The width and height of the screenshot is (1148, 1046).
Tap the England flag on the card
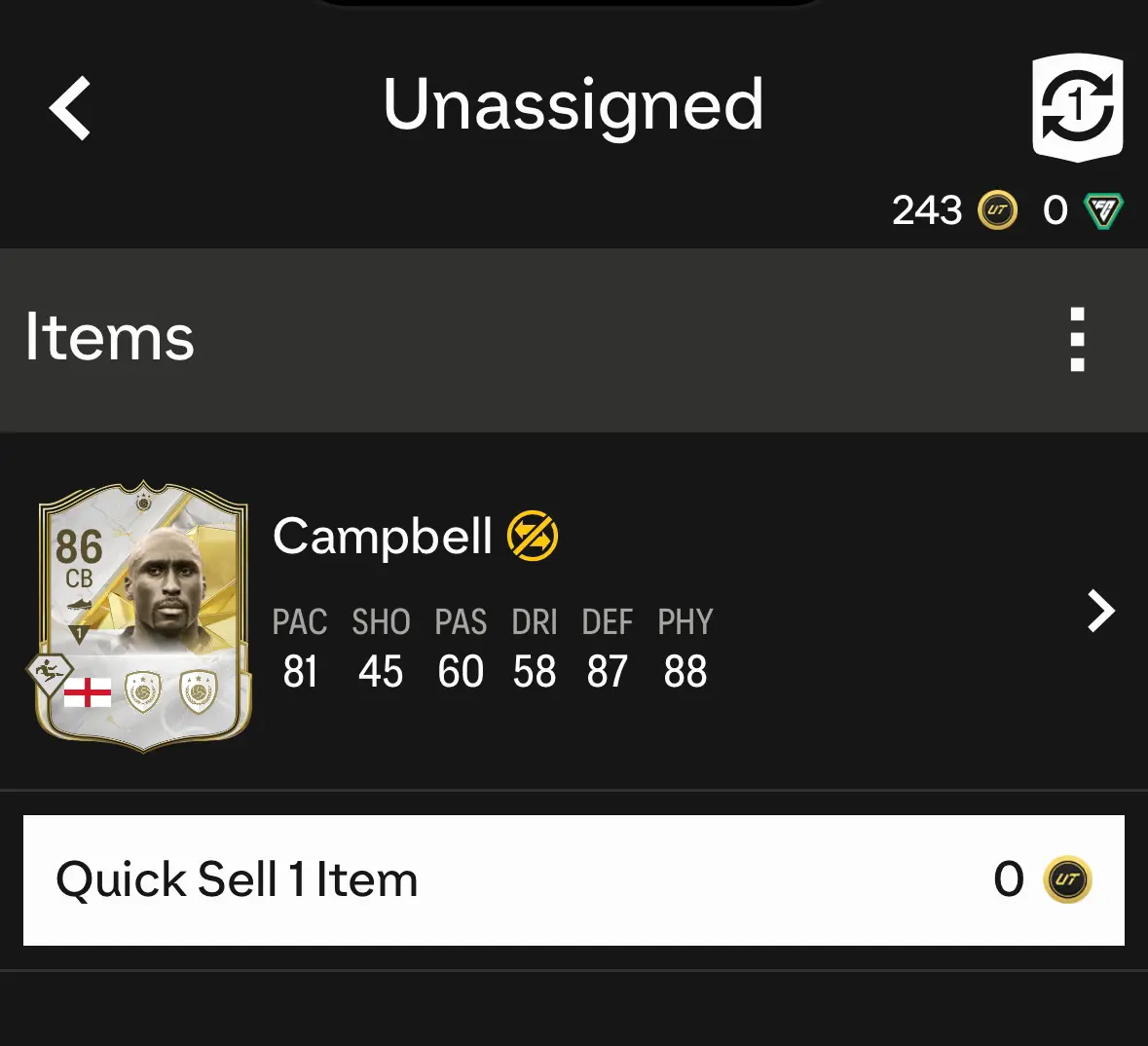point(88,692)
